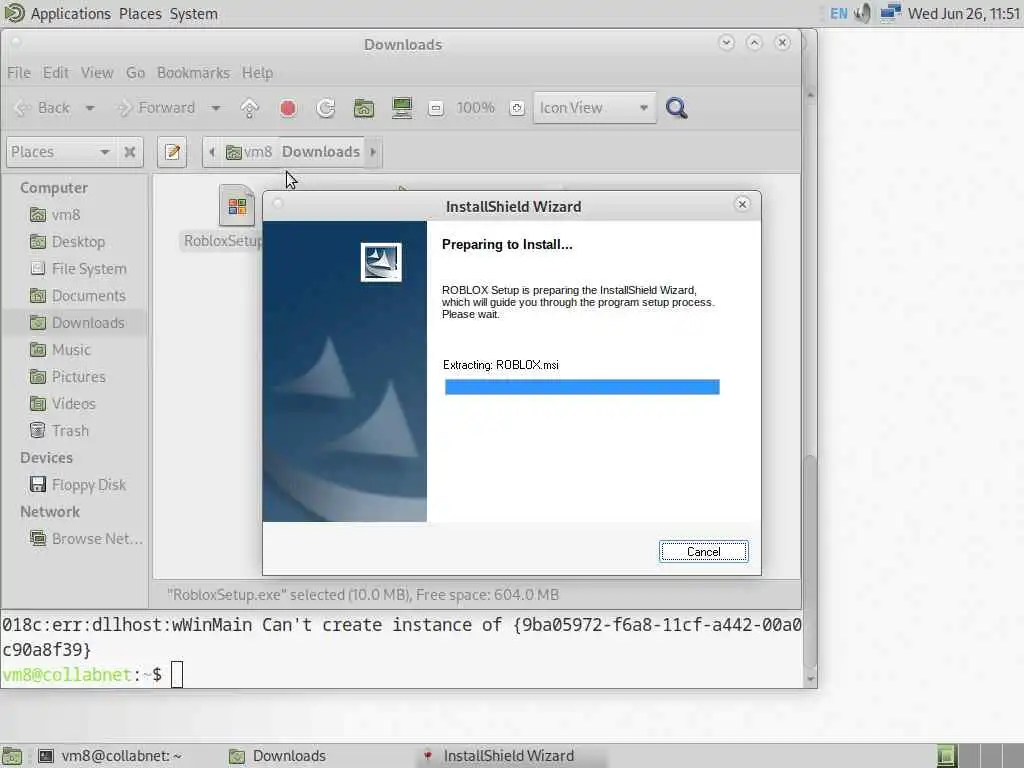Click the Computer toolbar icon
This screenshot has width=1024, height=768.
tap(402, 108)
